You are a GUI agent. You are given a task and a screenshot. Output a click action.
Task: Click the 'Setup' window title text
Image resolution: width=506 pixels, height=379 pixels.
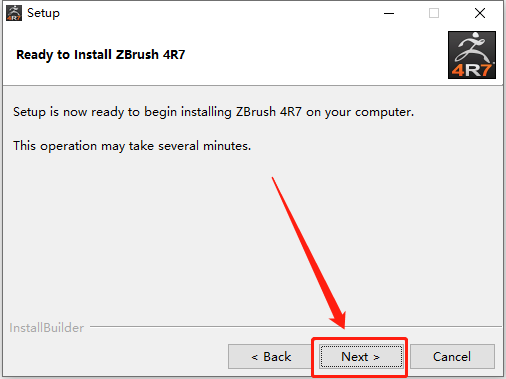[x=43, y=13]
